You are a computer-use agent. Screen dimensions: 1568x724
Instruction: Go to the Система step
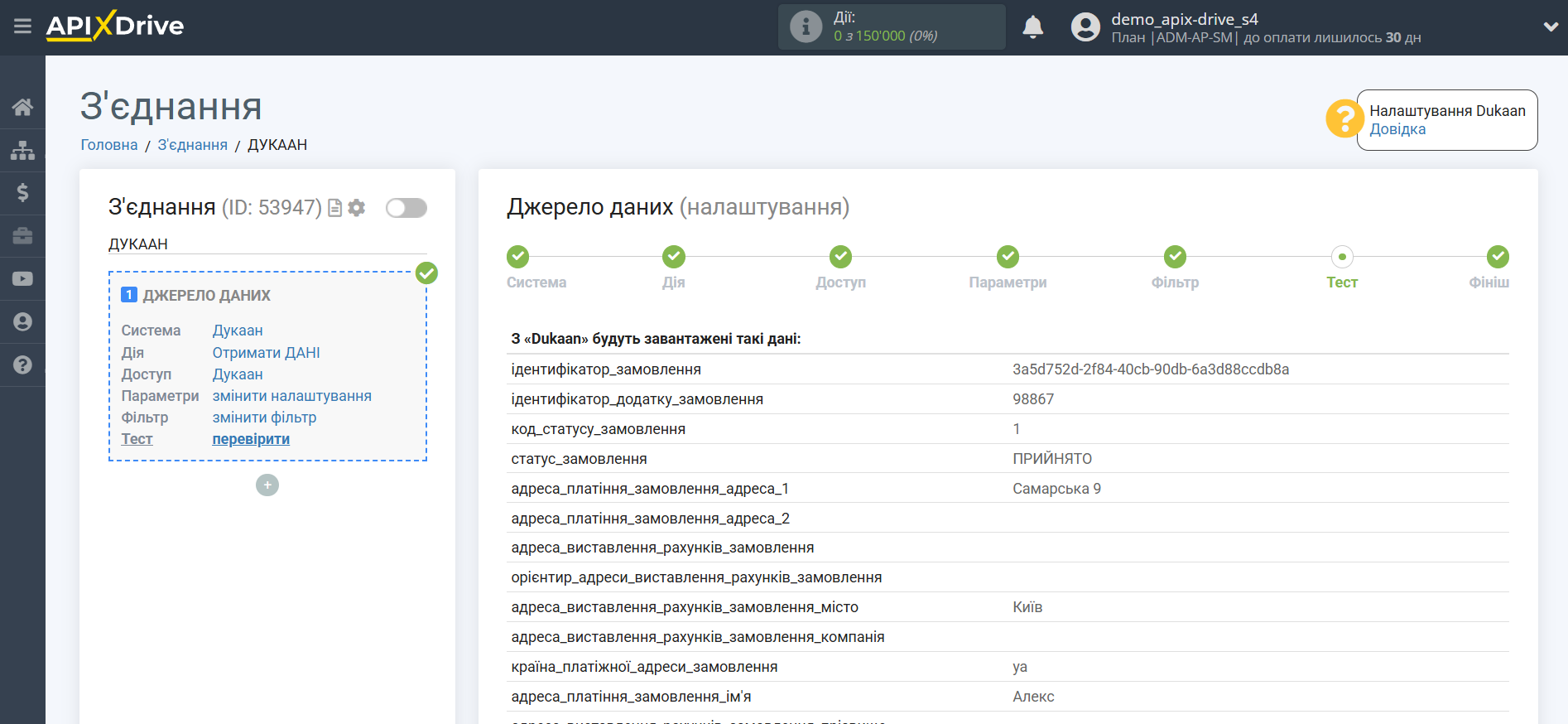(518, 257)
